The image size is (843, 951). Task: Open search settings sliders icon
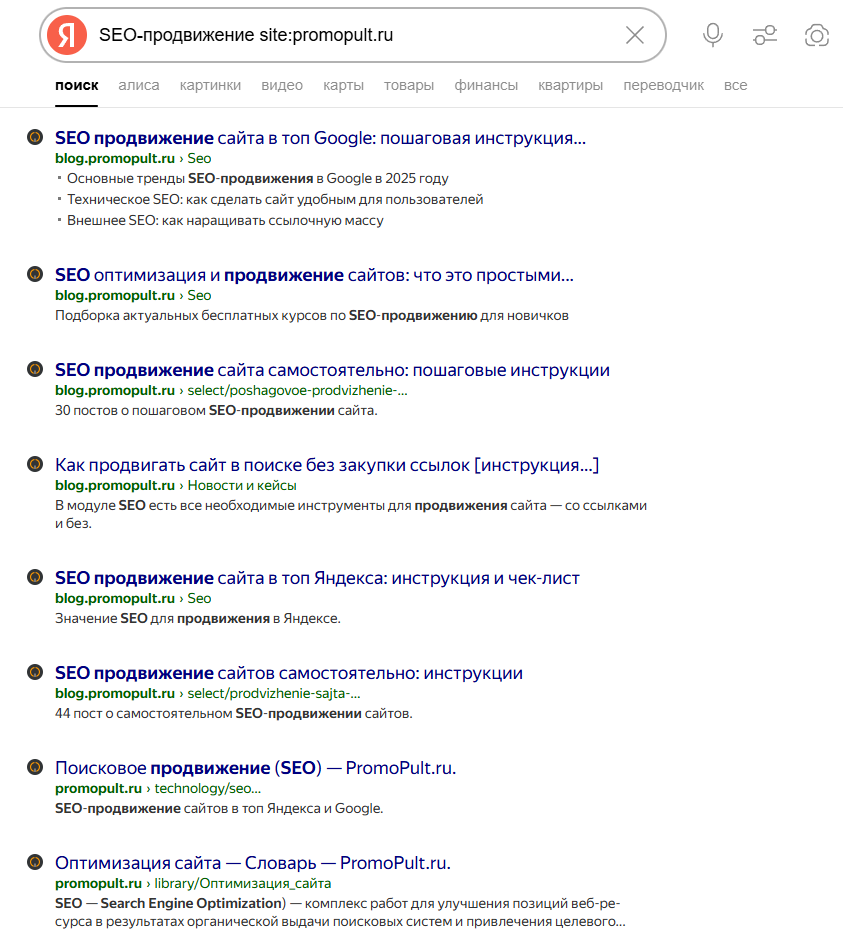765,35
